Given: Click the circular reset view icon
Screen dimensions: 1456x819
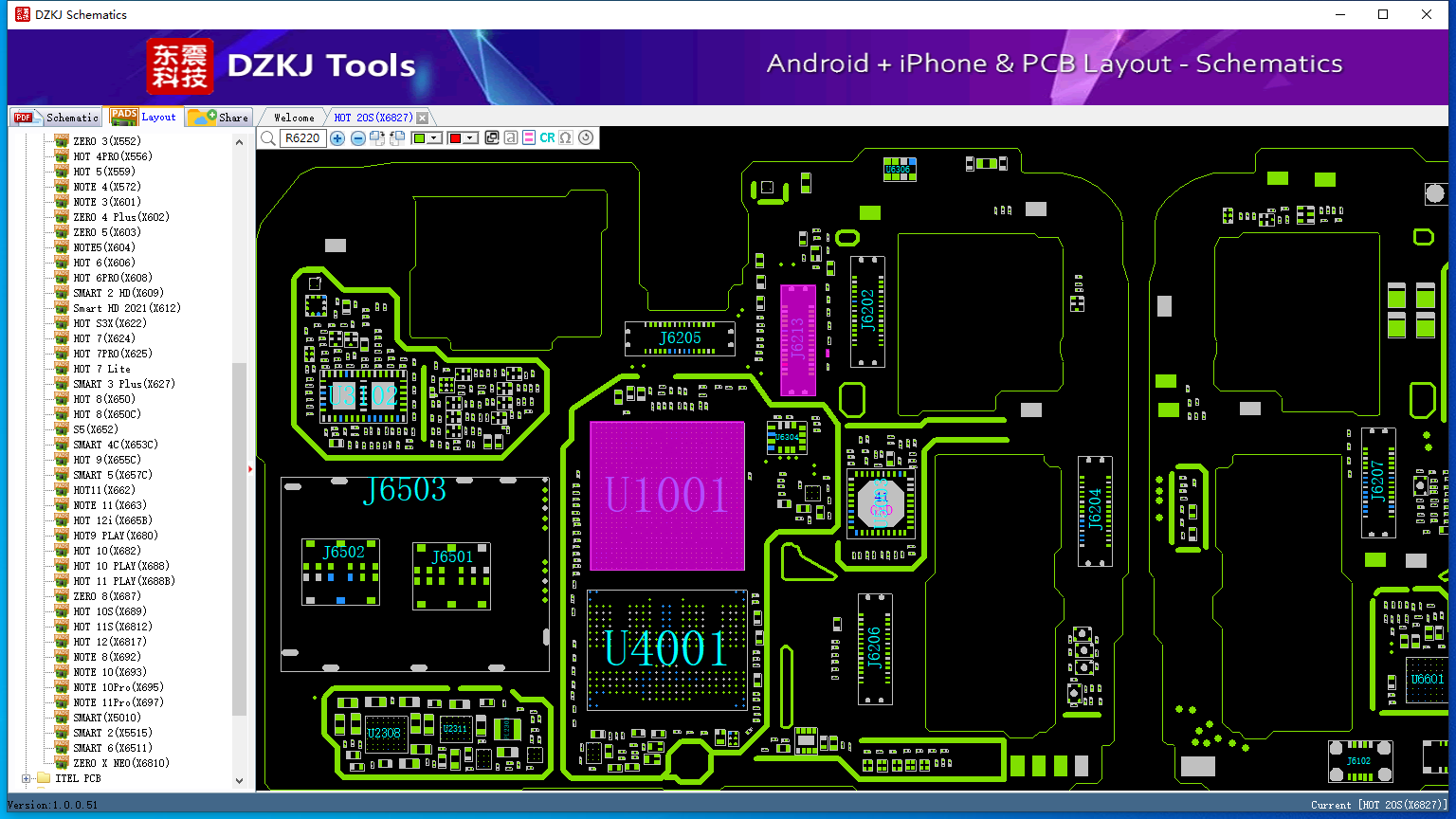Looking at the screenshot, I should [x=586, y=137].
